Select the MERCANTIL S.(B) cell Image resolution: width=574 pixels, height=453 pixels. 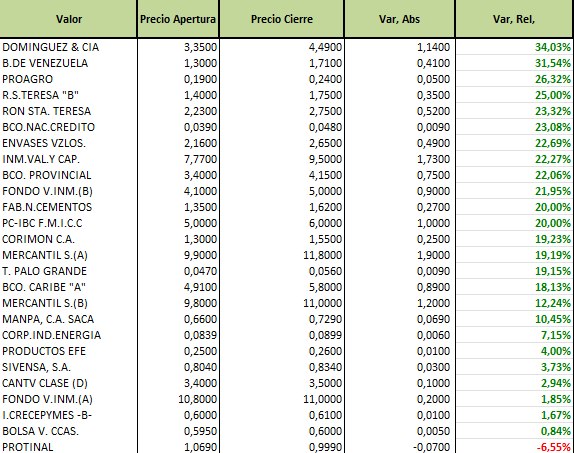68,303
